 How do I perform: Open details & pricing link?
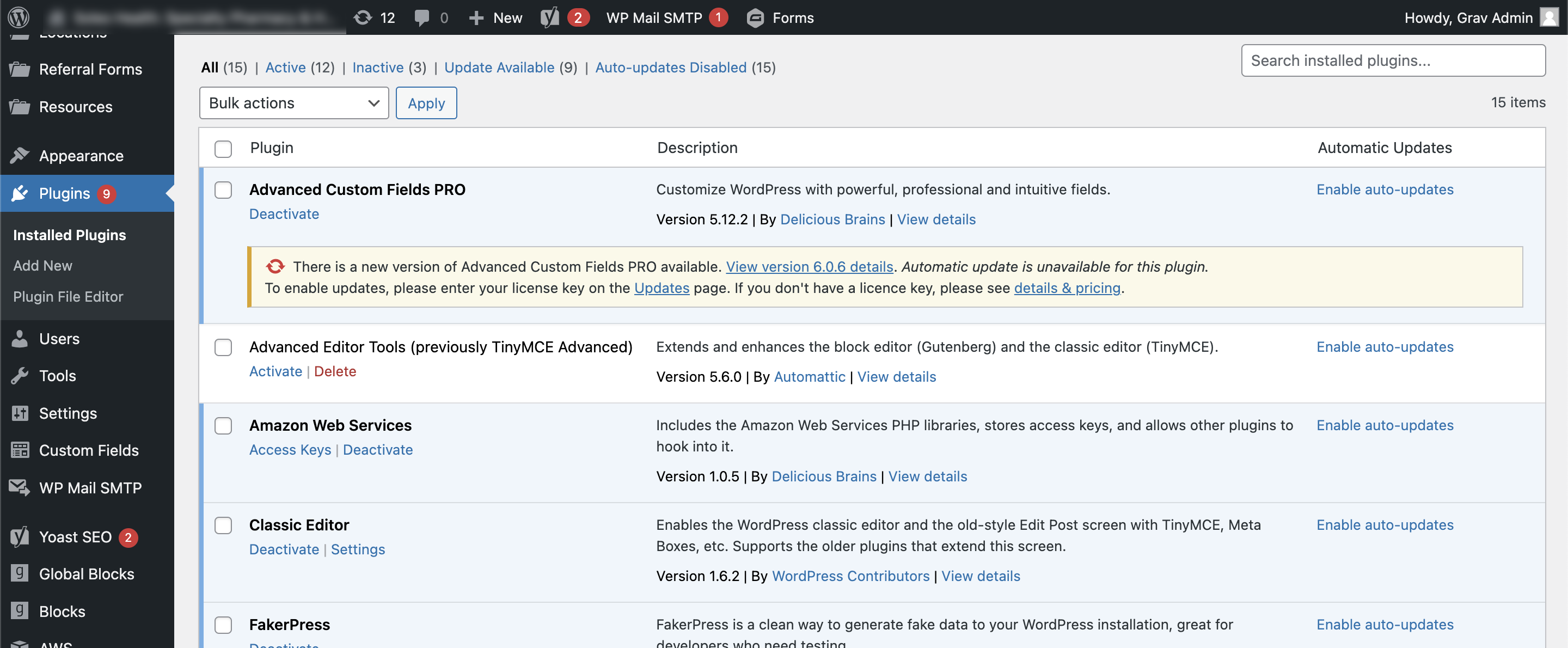[x=1067, y=288]
